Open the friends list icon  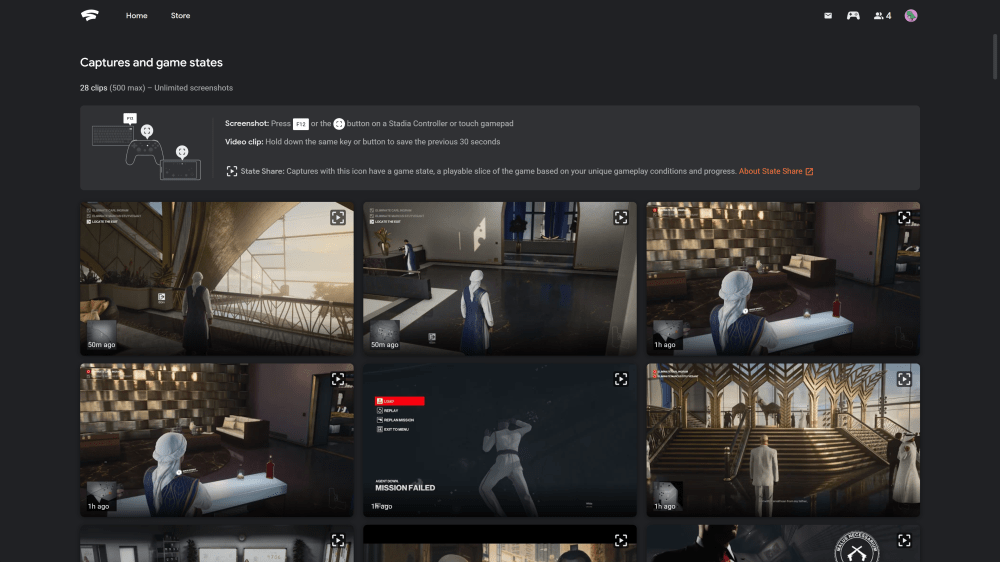(881, 16)
